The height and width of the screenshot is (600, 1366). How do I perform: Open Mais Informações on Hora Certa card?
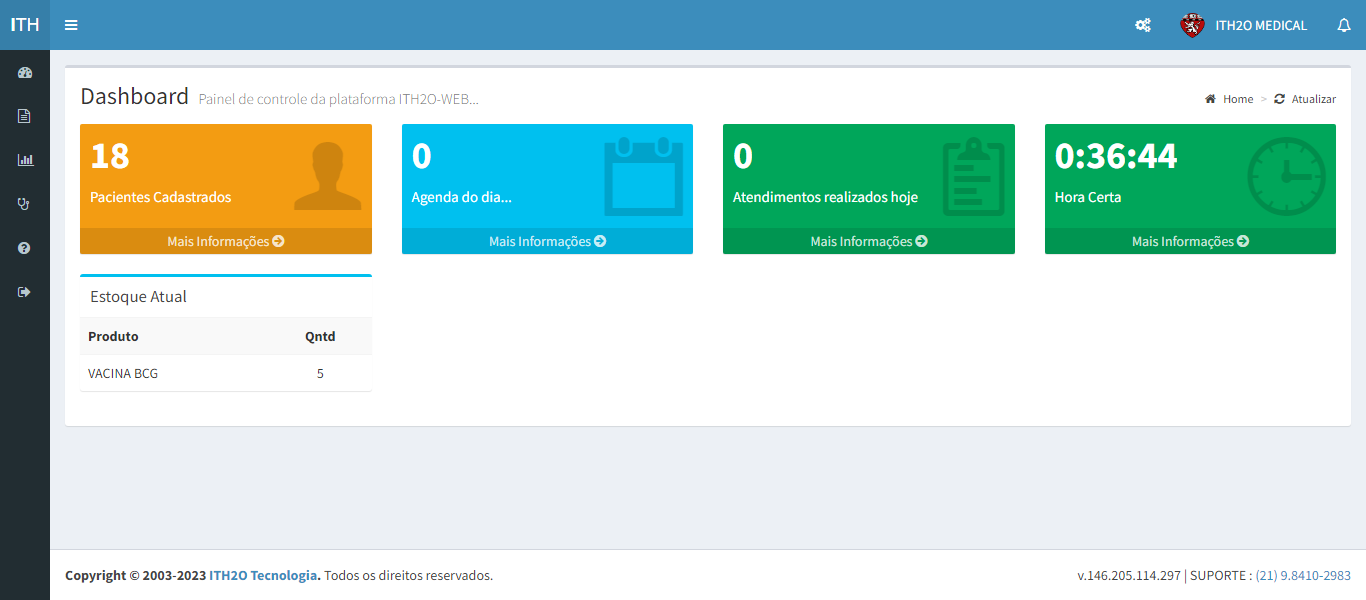(x=1190, y=241)
